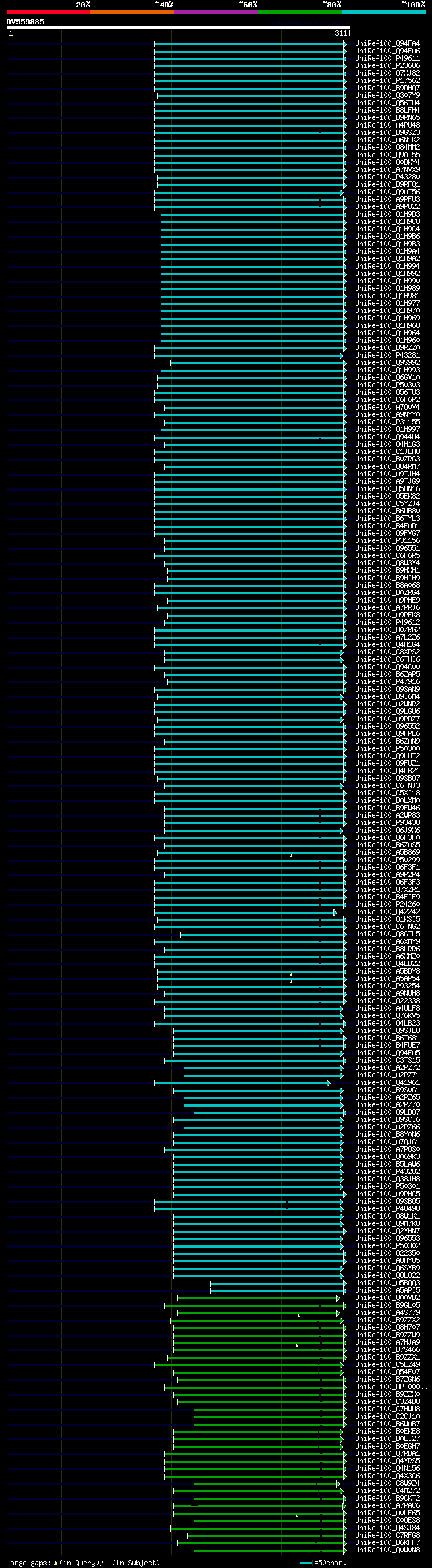Select the UniRef100_A8HYU5 label
The height and width of the screenshot is (1568, 432).
[x=387, y=1261]
